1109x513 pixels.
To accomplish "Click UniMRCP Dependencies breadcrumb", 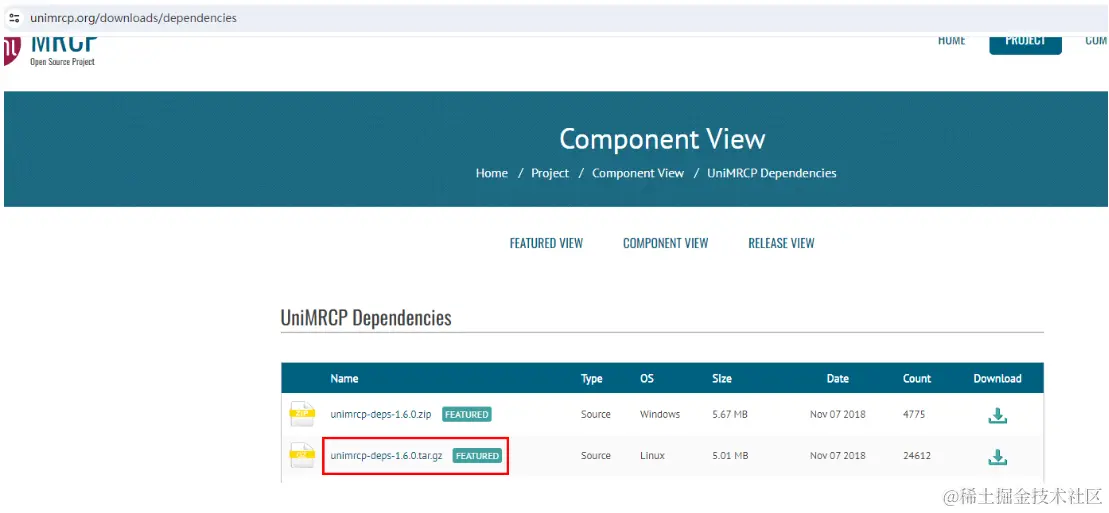I will pos(772,173).
